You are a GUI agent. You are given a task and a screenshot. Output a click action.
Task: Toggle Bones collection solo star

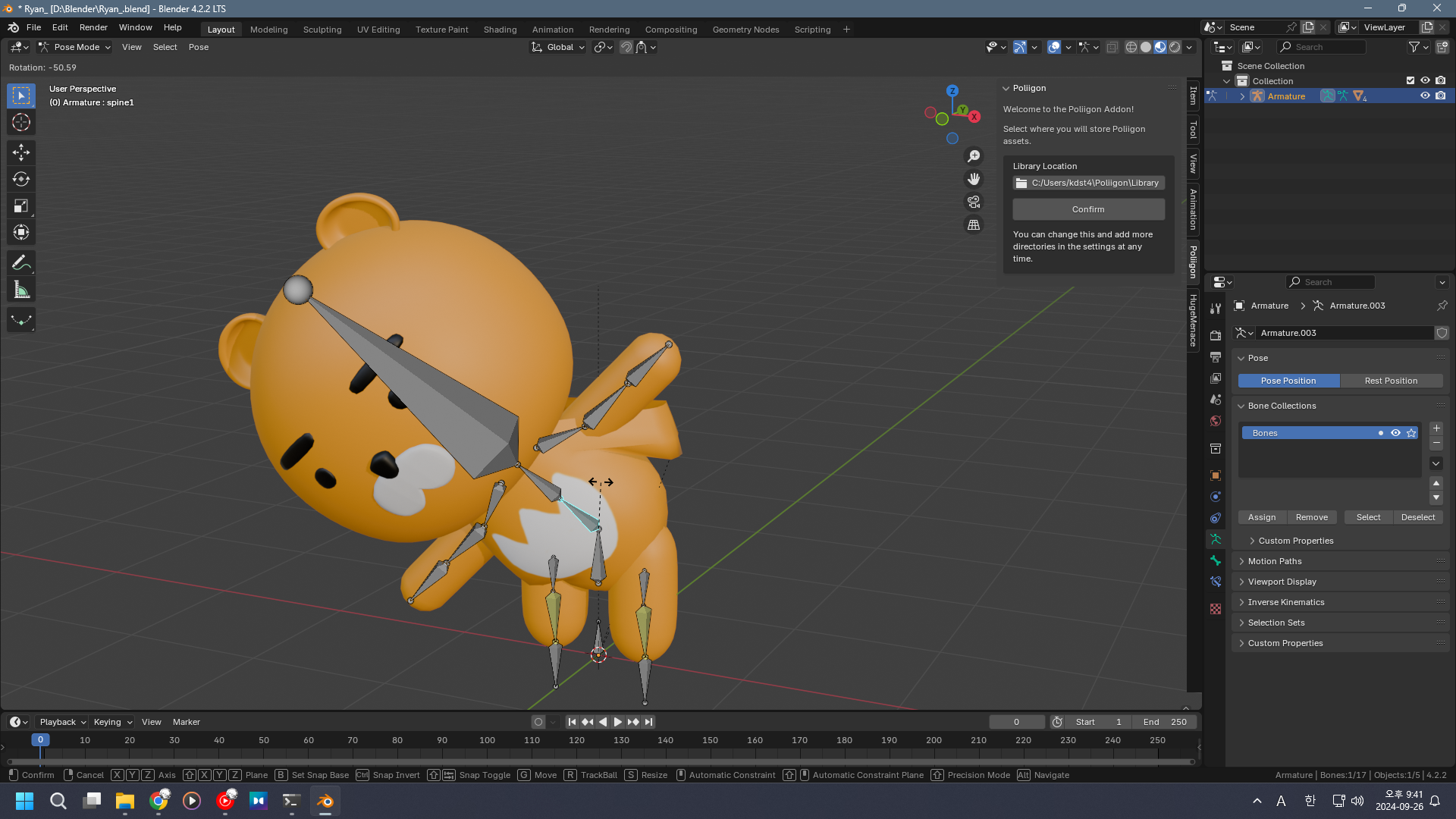(x=1411, y=433)
